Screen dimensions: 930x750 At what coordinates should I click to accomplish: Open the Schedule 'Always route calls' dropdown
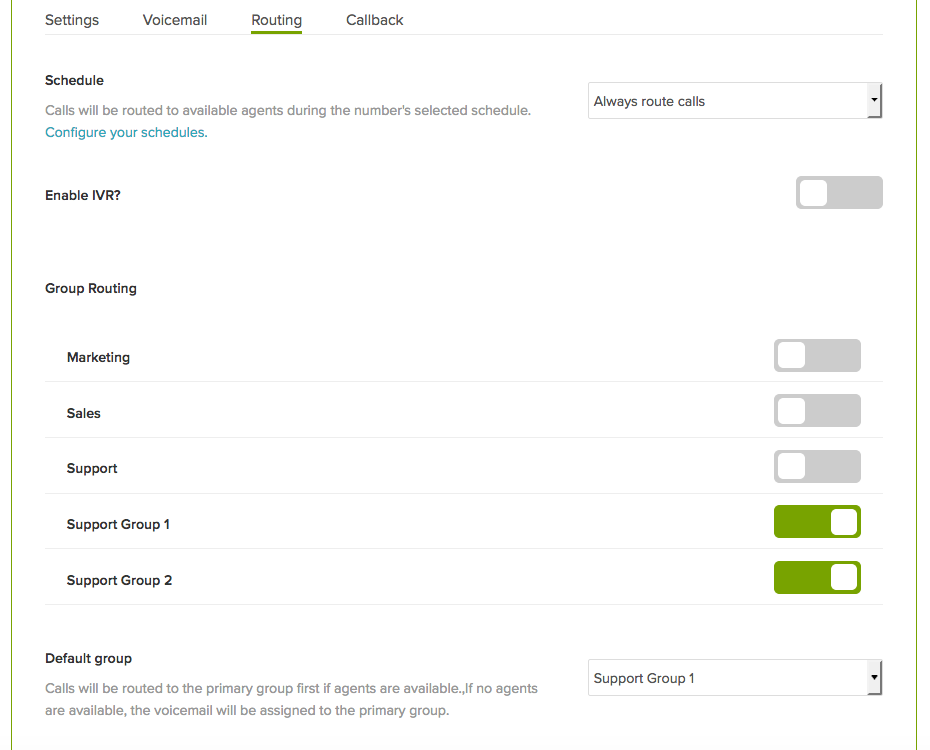coord(734,101)
